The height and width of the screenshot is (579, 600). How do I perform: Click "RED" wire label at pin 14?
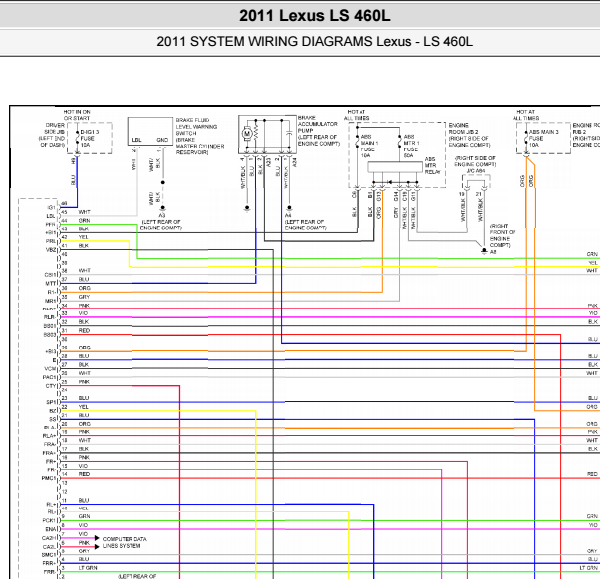pos(84,474)
